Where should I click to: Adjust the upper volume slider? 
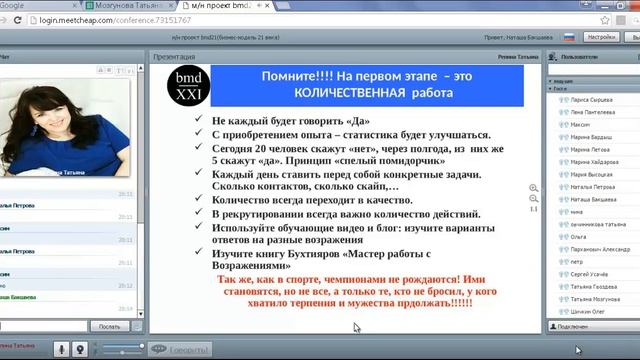tap(122, 346)
